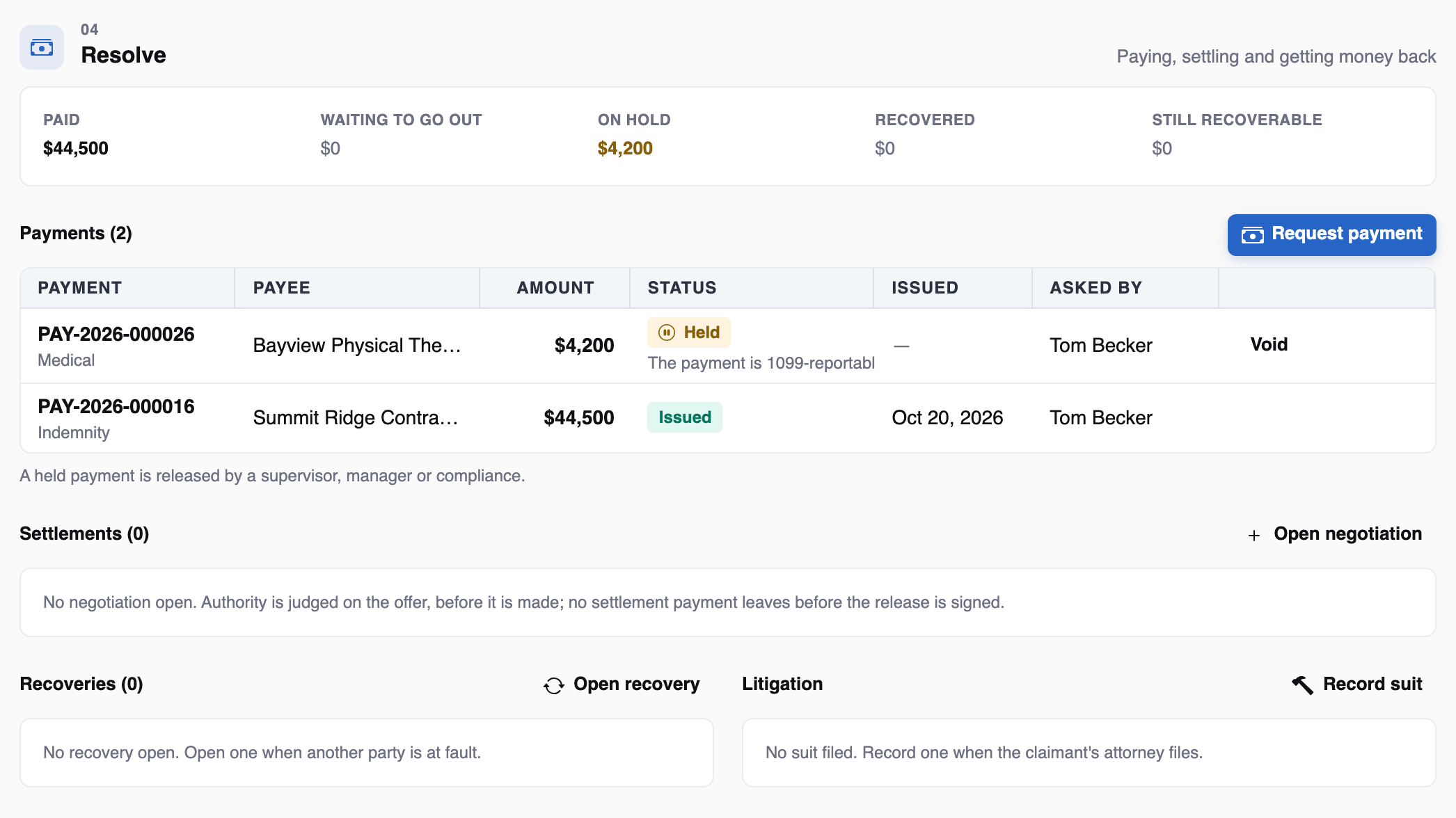Select payee Bayview Physical The…
1456x818 pixels.
357,345
